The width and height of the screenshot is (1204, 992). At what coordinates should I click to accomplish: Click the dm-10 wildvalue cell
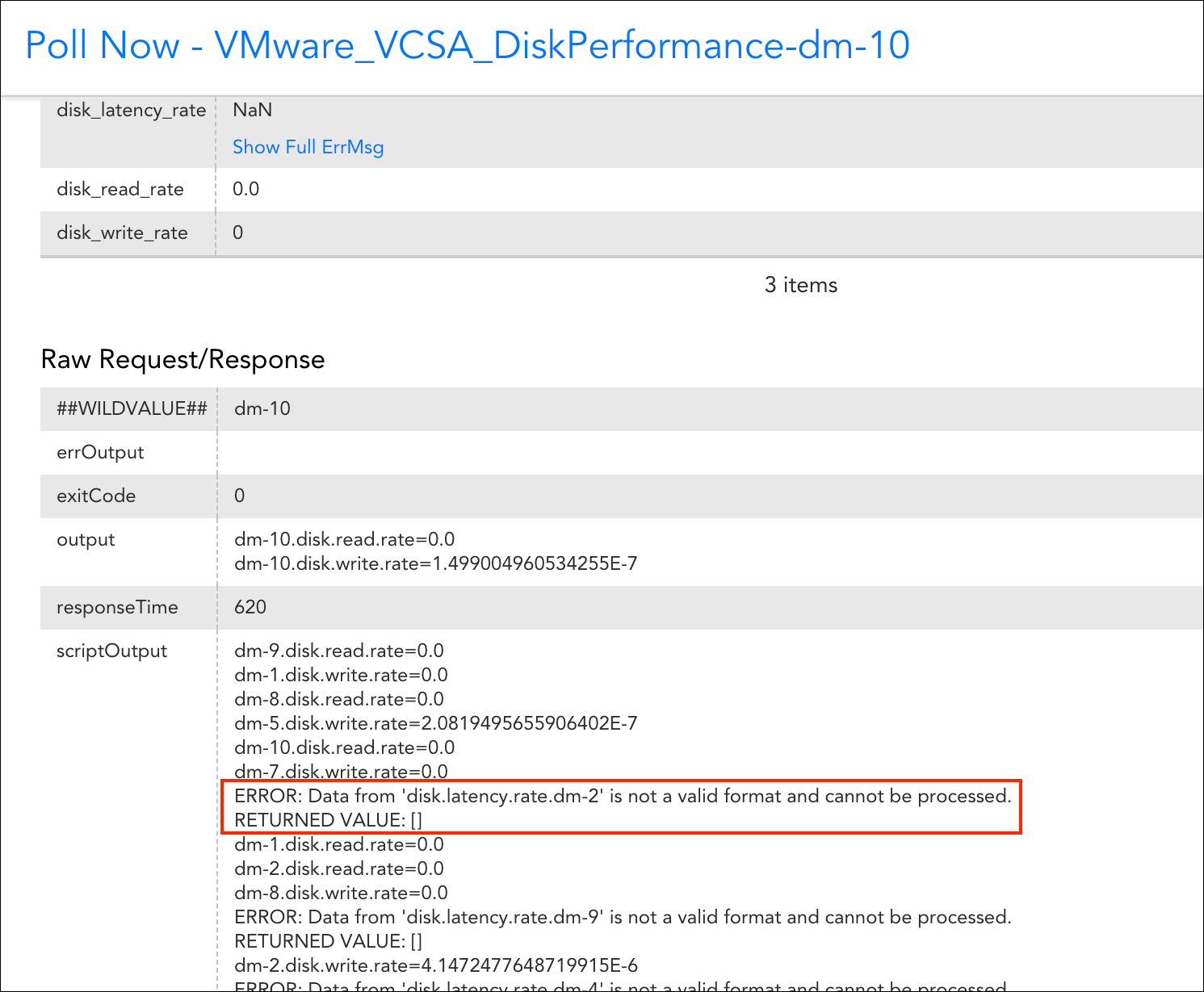(262, 408)
